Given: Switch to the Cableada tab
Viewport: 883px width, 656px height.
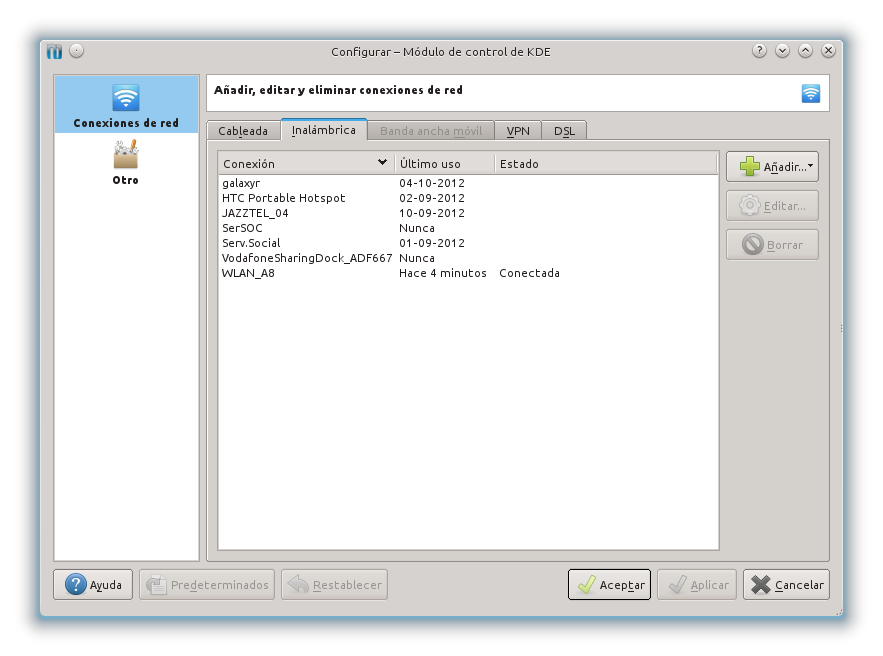Looking at the screenshot, I should [243, 131].
